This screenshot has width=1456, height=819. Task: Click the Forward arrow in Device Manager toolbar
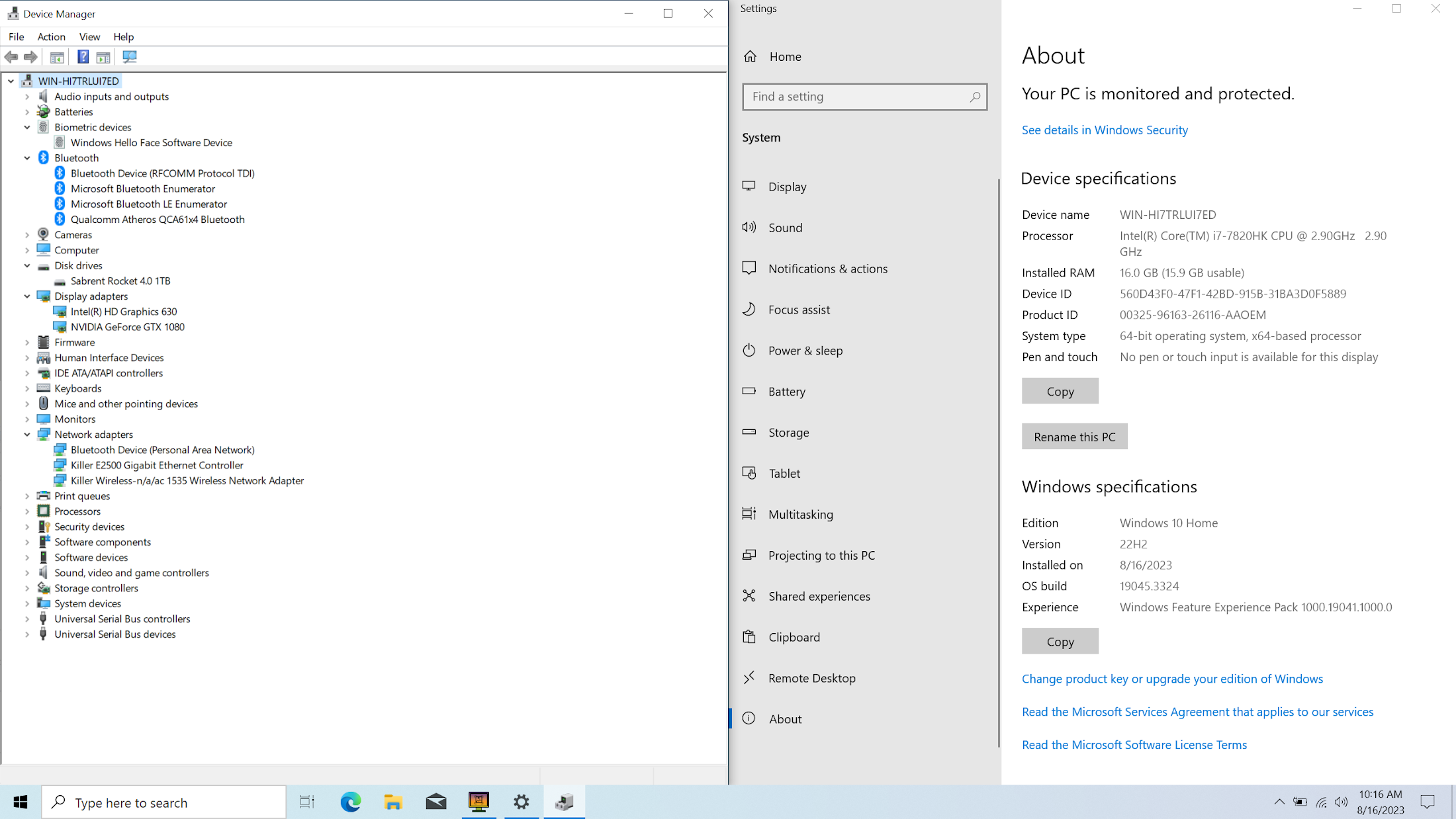tap(30, 57)
